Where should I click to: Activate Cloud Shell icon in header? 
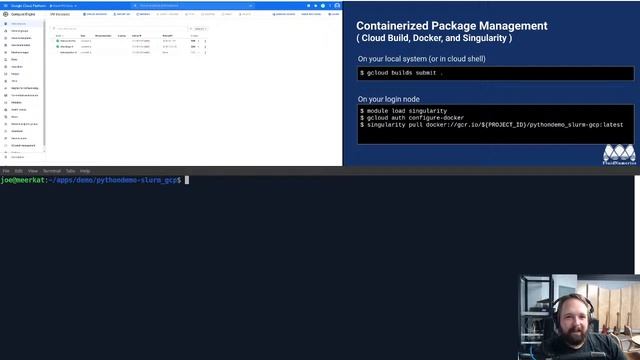(309, 6)
